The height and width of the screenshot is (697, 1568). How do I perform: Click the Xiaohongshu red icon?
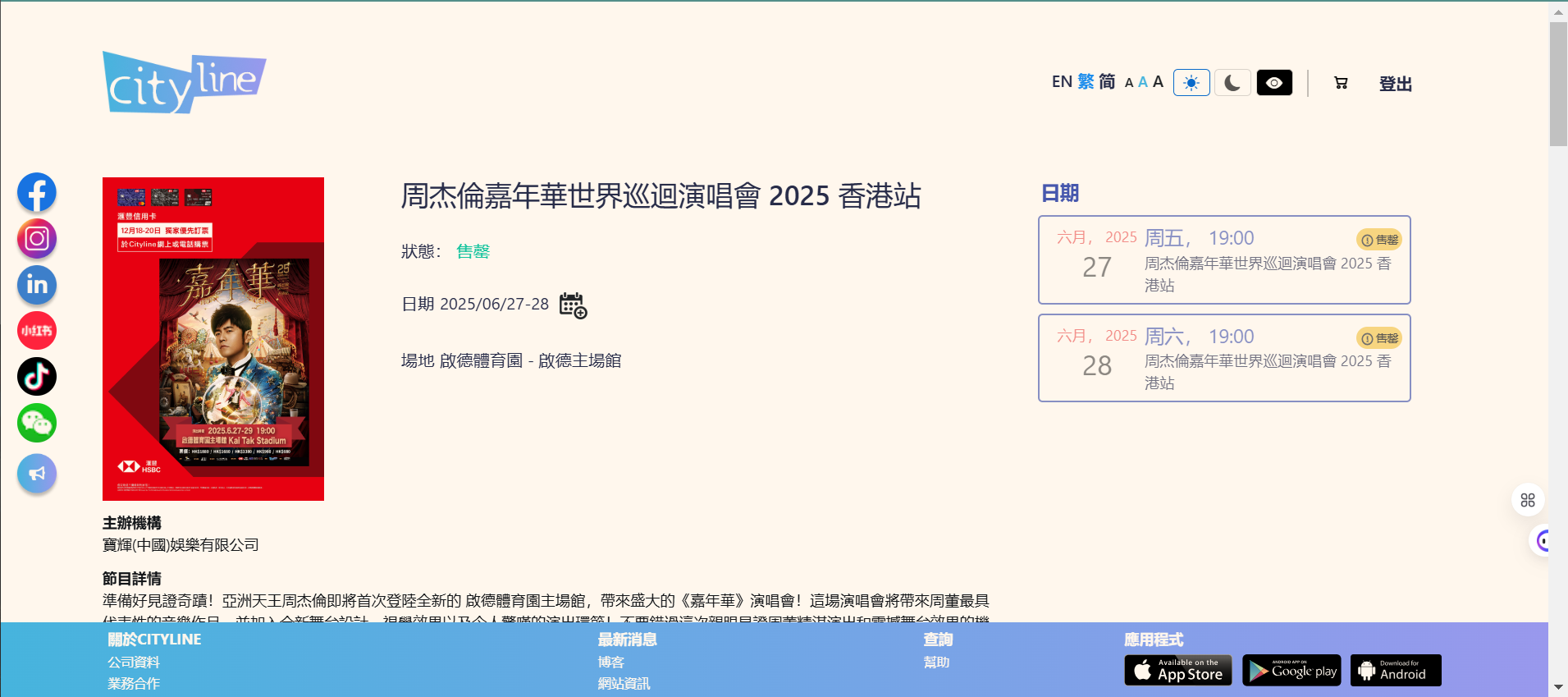coord(37,331)
